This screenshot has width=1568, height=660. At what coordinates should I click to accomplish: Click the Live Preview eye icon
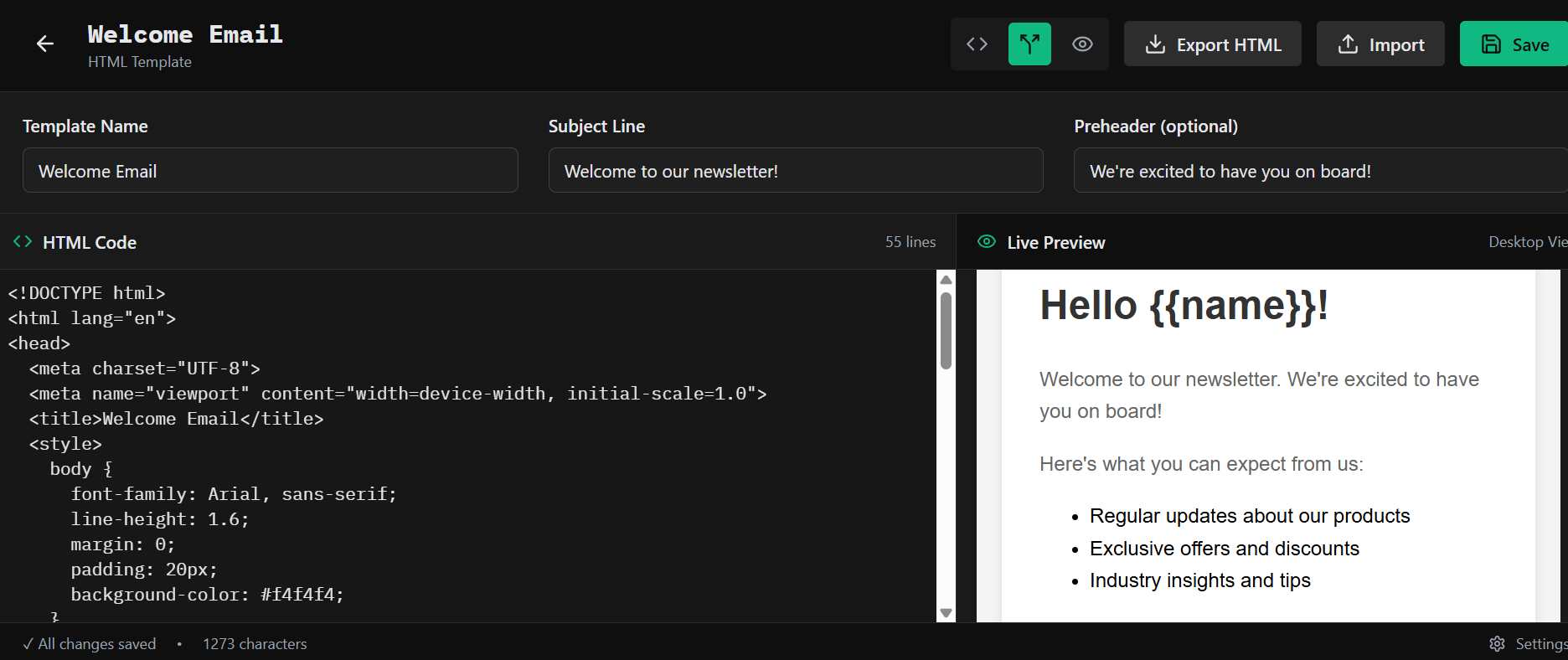987,242
